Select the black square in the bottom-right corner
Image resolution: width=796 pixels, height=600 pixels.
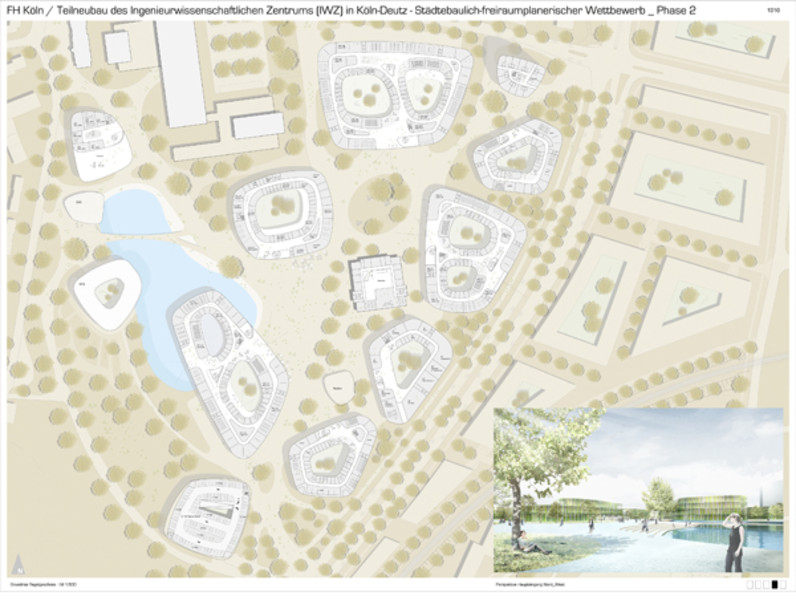tap(773, 584)
